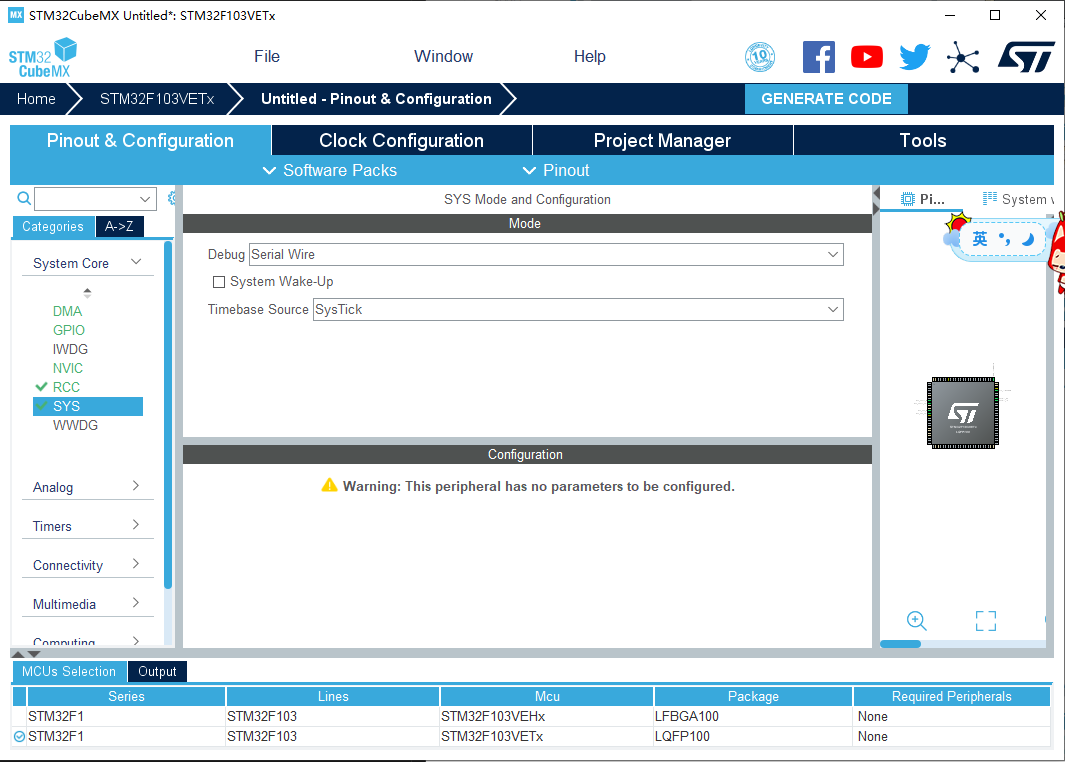The height and width of the screenshot is (762, 1065).
Task: Click the MX icon in title bar
Action: point(16,15)
